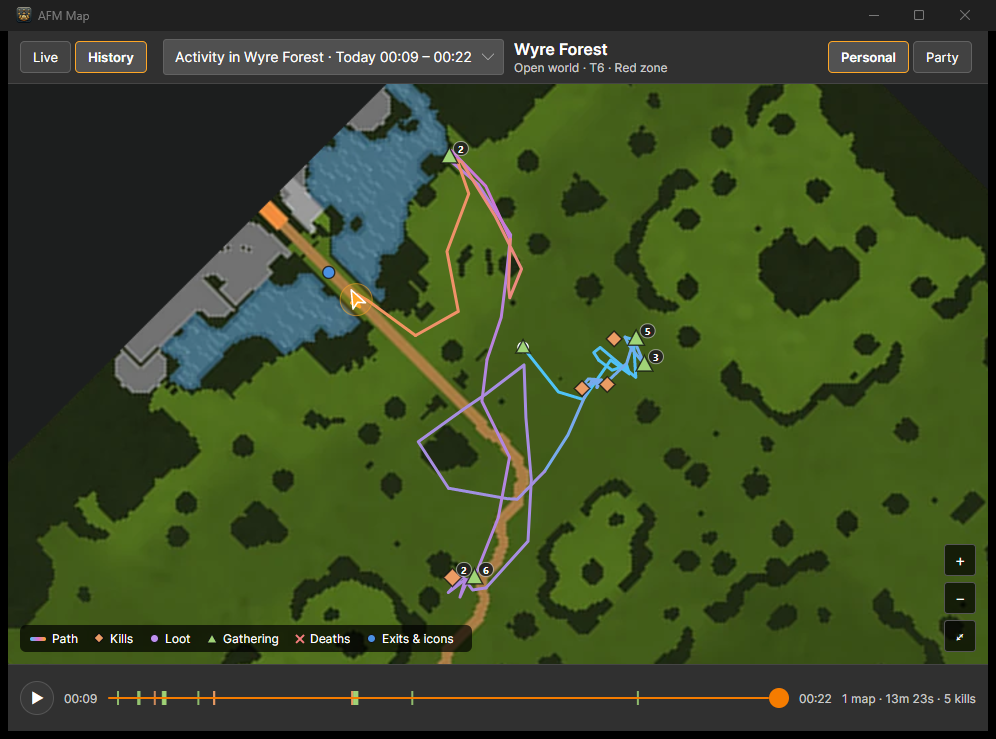The width and height of the screenshot is (996, 739).
Task: Click the Wyre Forest map title
Action: point(560,50)
